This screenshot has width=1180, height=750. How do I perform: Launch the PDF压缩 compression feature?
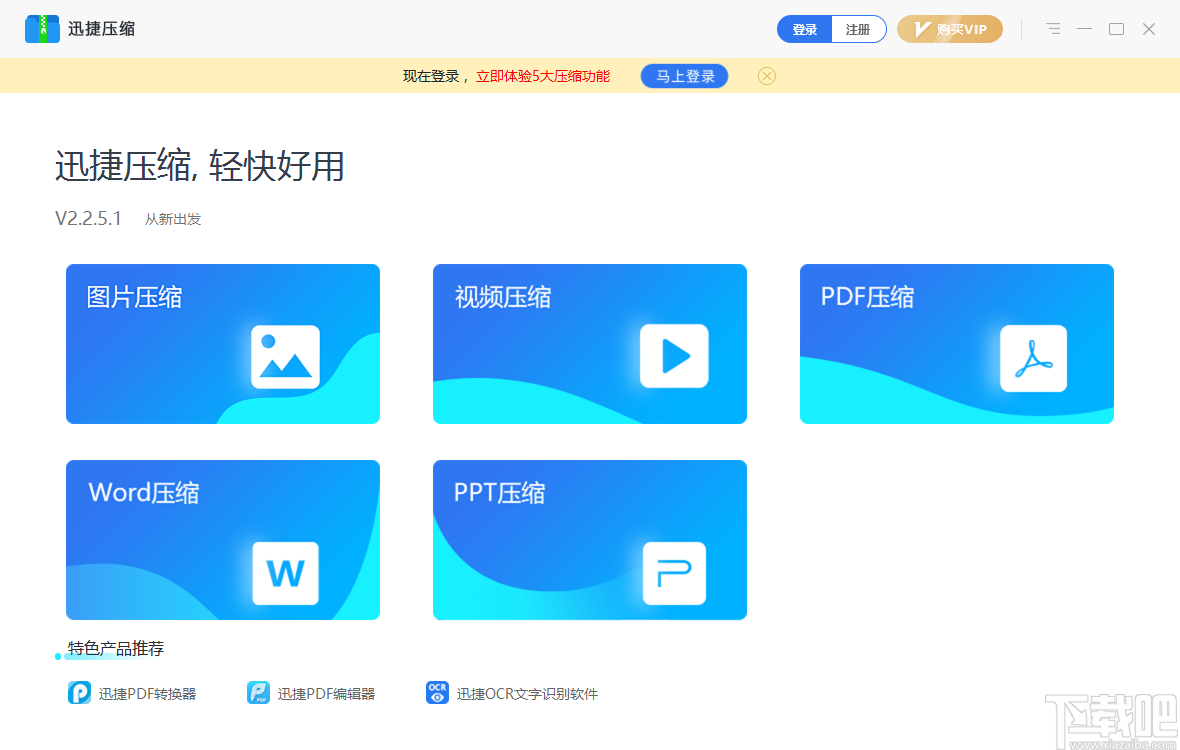[x=956, y=343]
